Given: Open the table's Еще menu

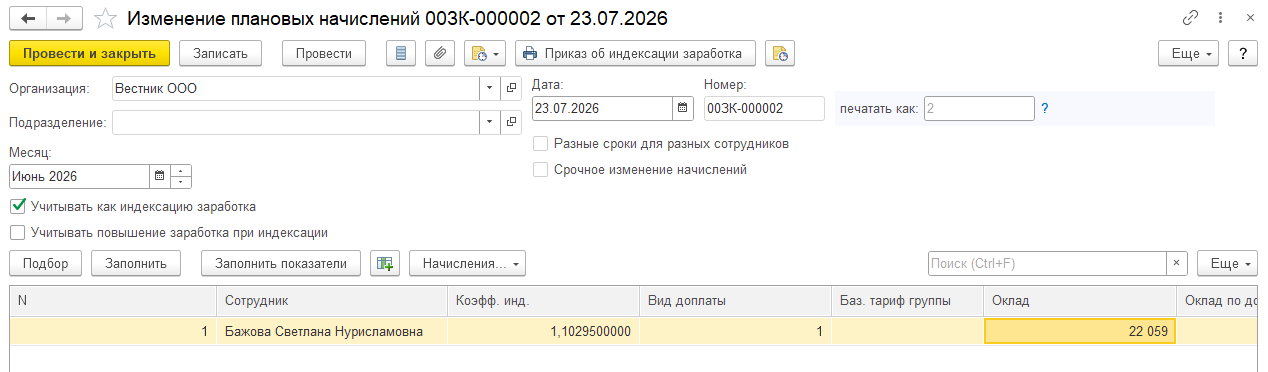Looking at the screenshot, I should click(x=1227, y=263).
